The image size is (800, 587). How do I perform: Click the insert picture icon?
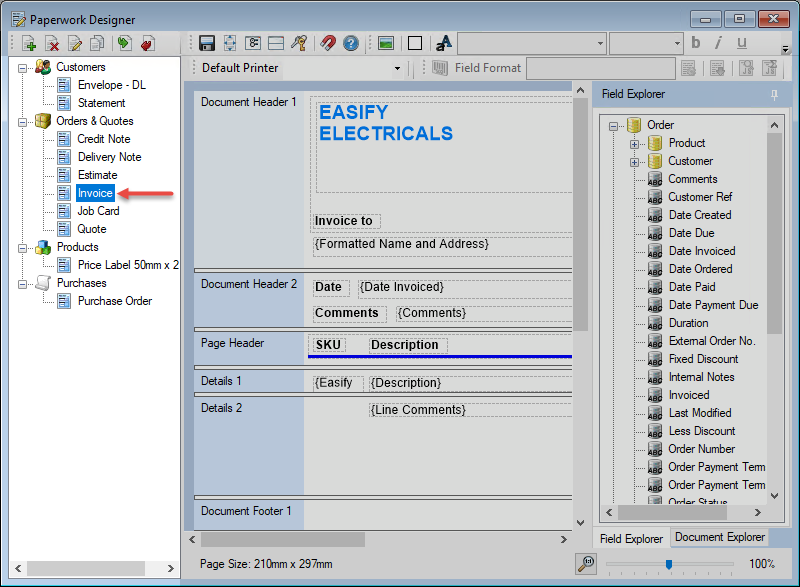click(x=385, y=43)
